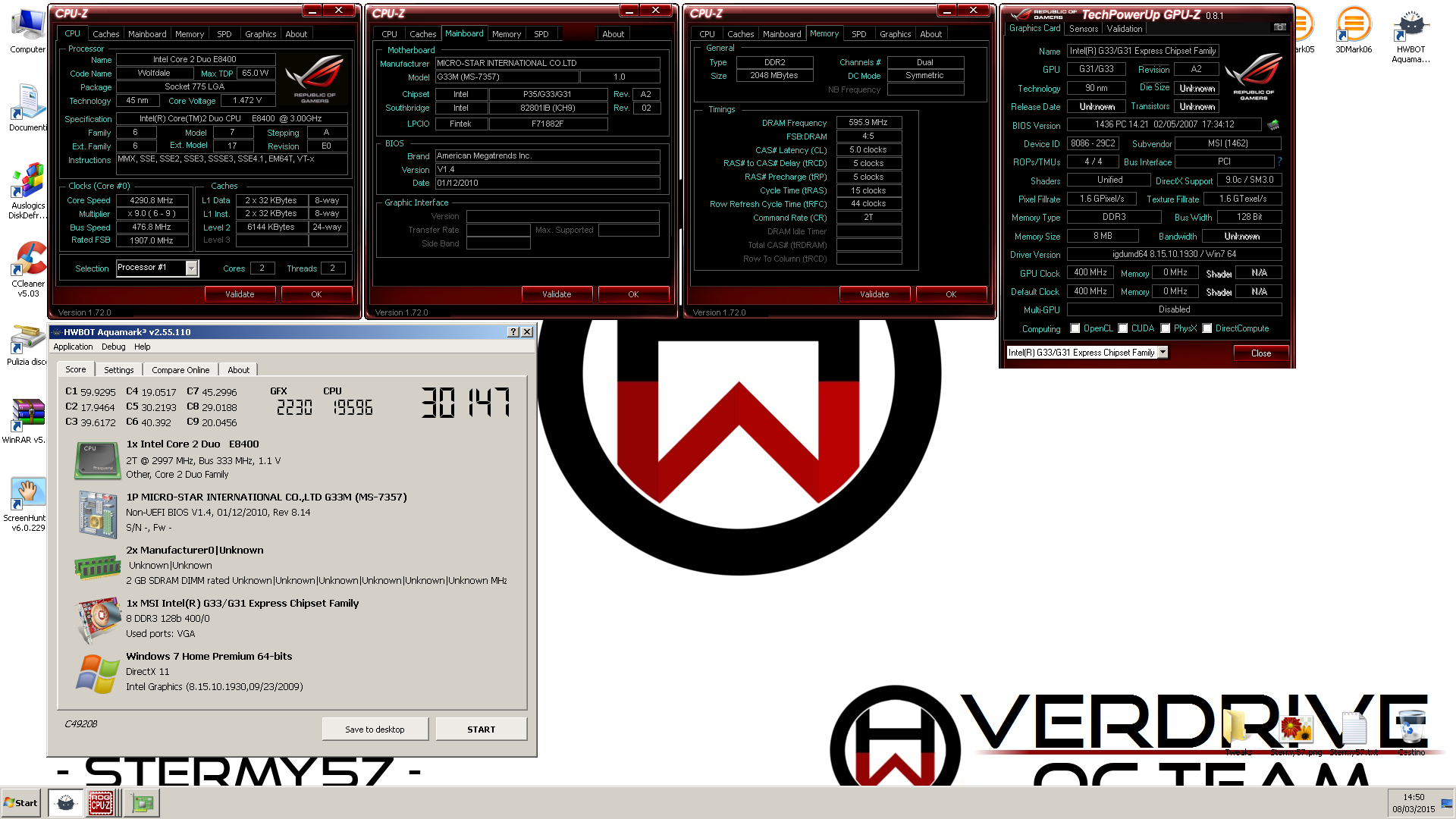Open the Application menu in Aquamark
The image size is (1456, 819).
click(x=73, y=347)
